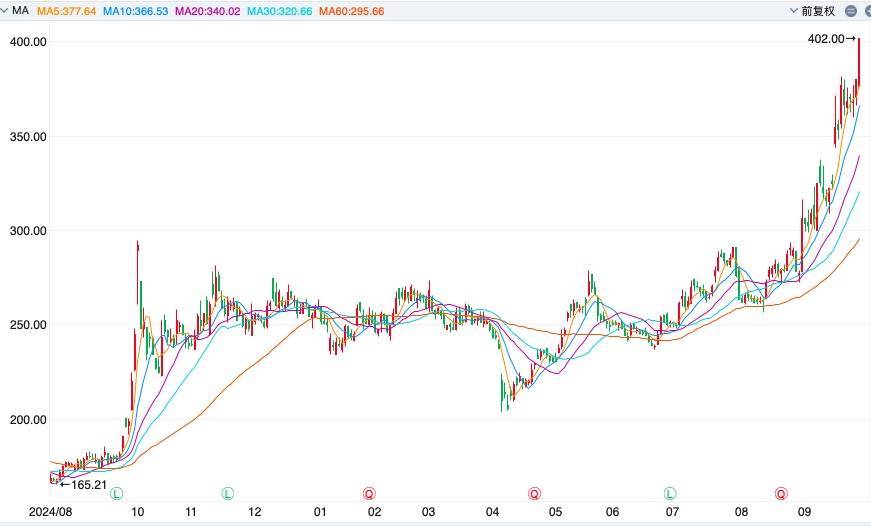Click the minus circle zoom-out icon
Image resolution: width=871 pixels, height=526 pixels.
850,11
